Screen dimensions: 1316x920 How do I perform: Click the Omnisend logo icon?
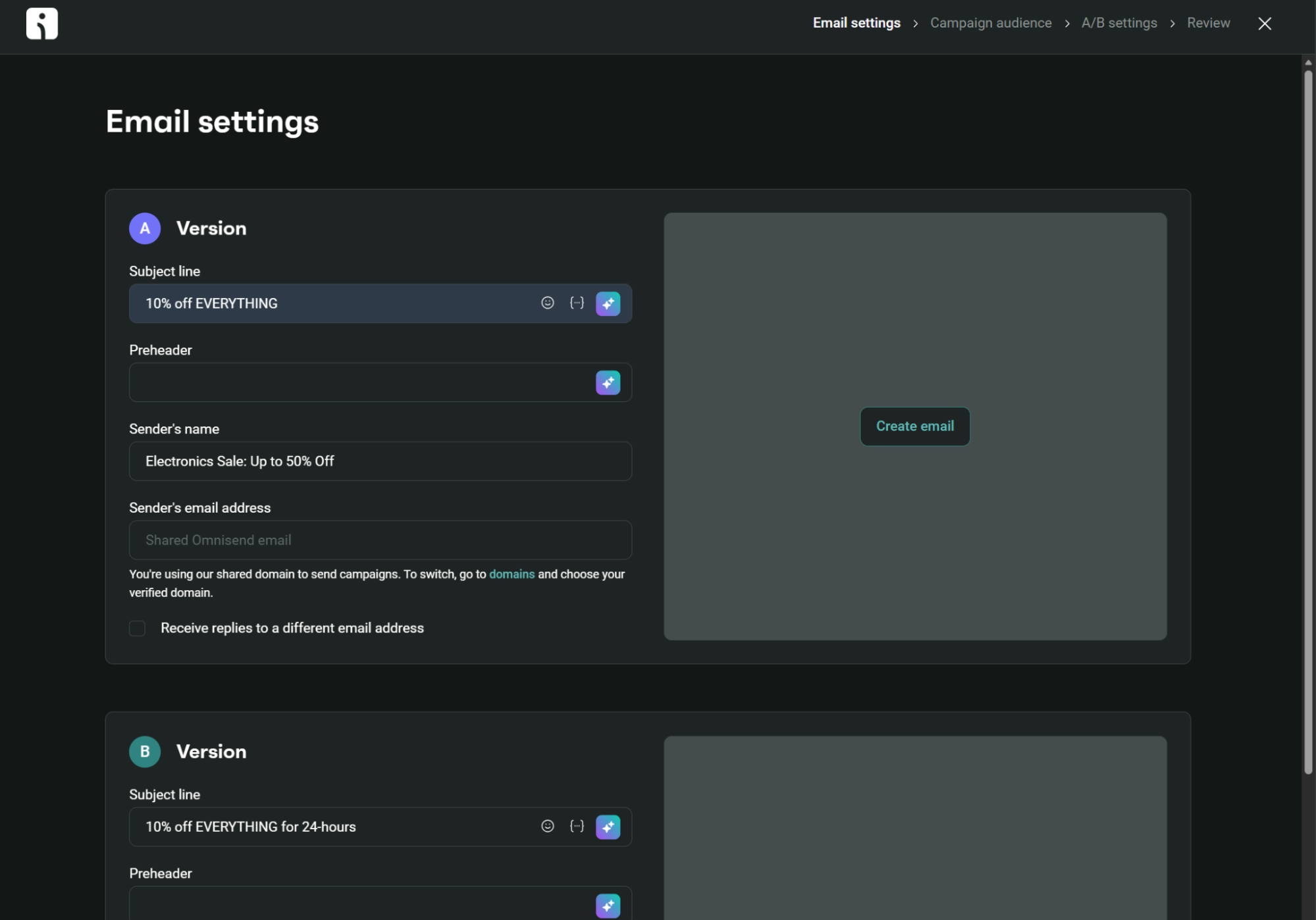coord(42,24)
